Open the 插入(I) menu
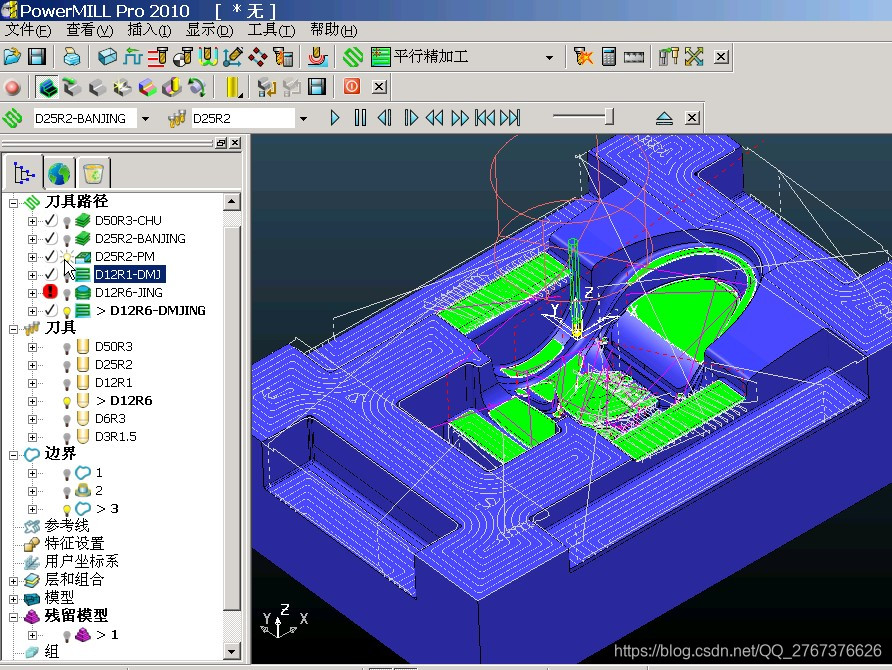Viewport: 892px width, 670px height. point(149,30)
